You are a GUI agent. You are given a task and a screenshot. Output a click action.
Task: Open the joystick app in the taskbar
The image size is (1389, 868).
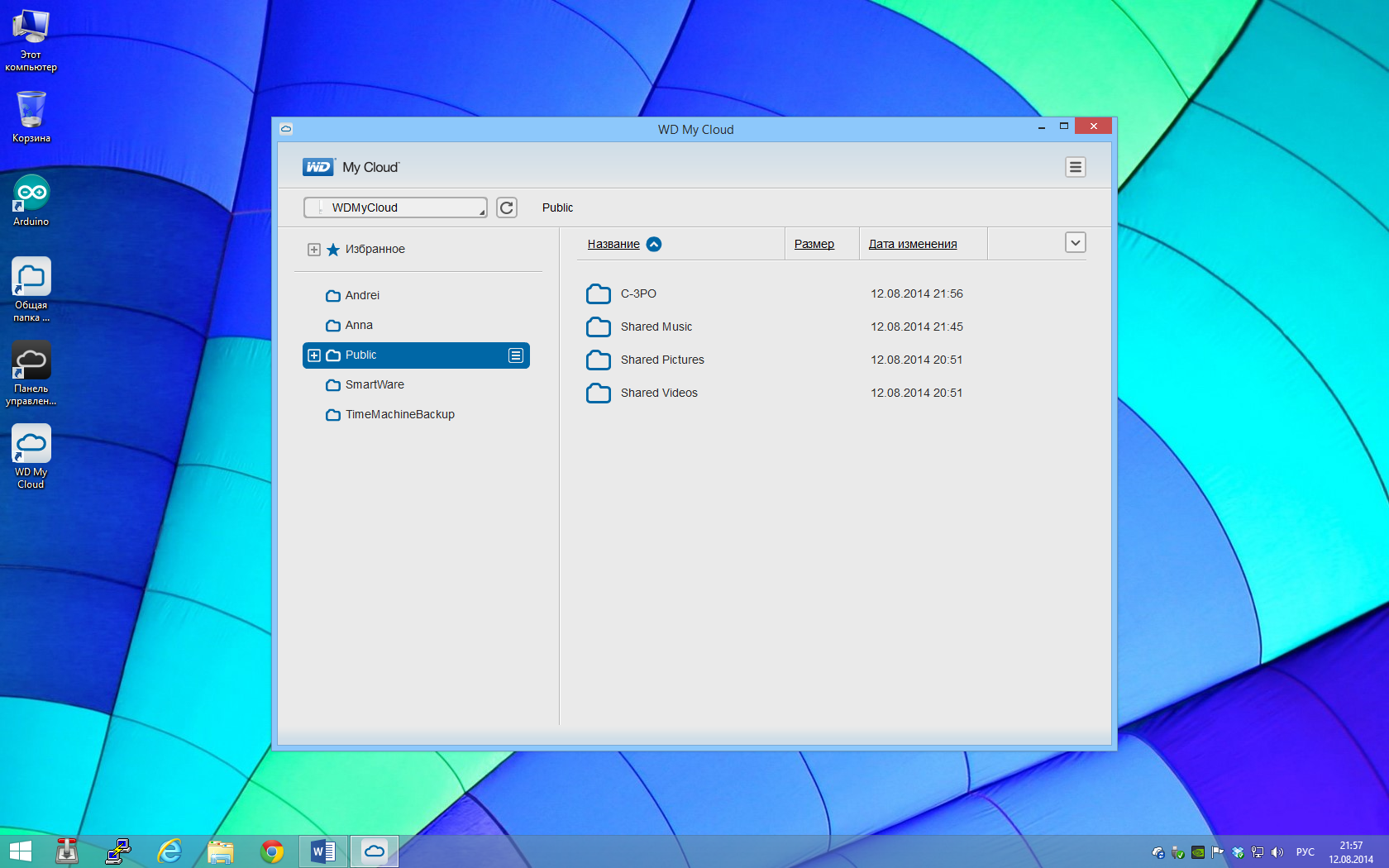coord(67,851)
